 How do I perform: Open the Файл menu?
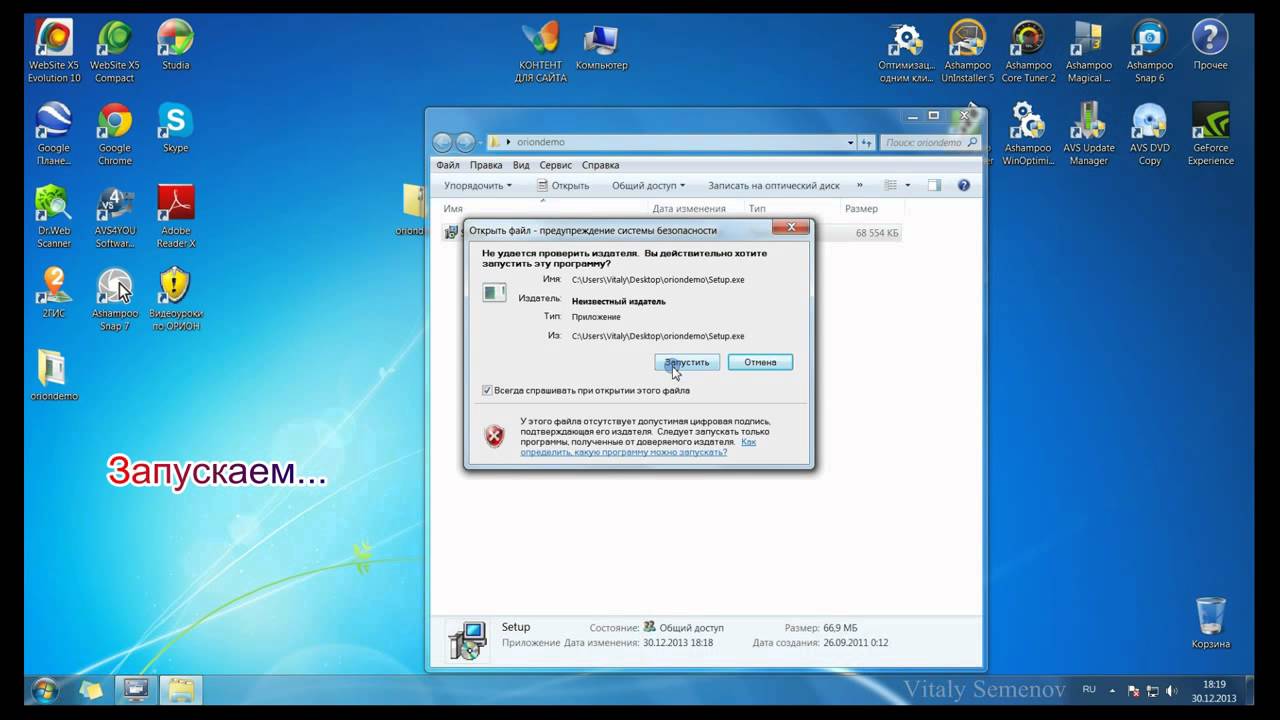point(447,165)
